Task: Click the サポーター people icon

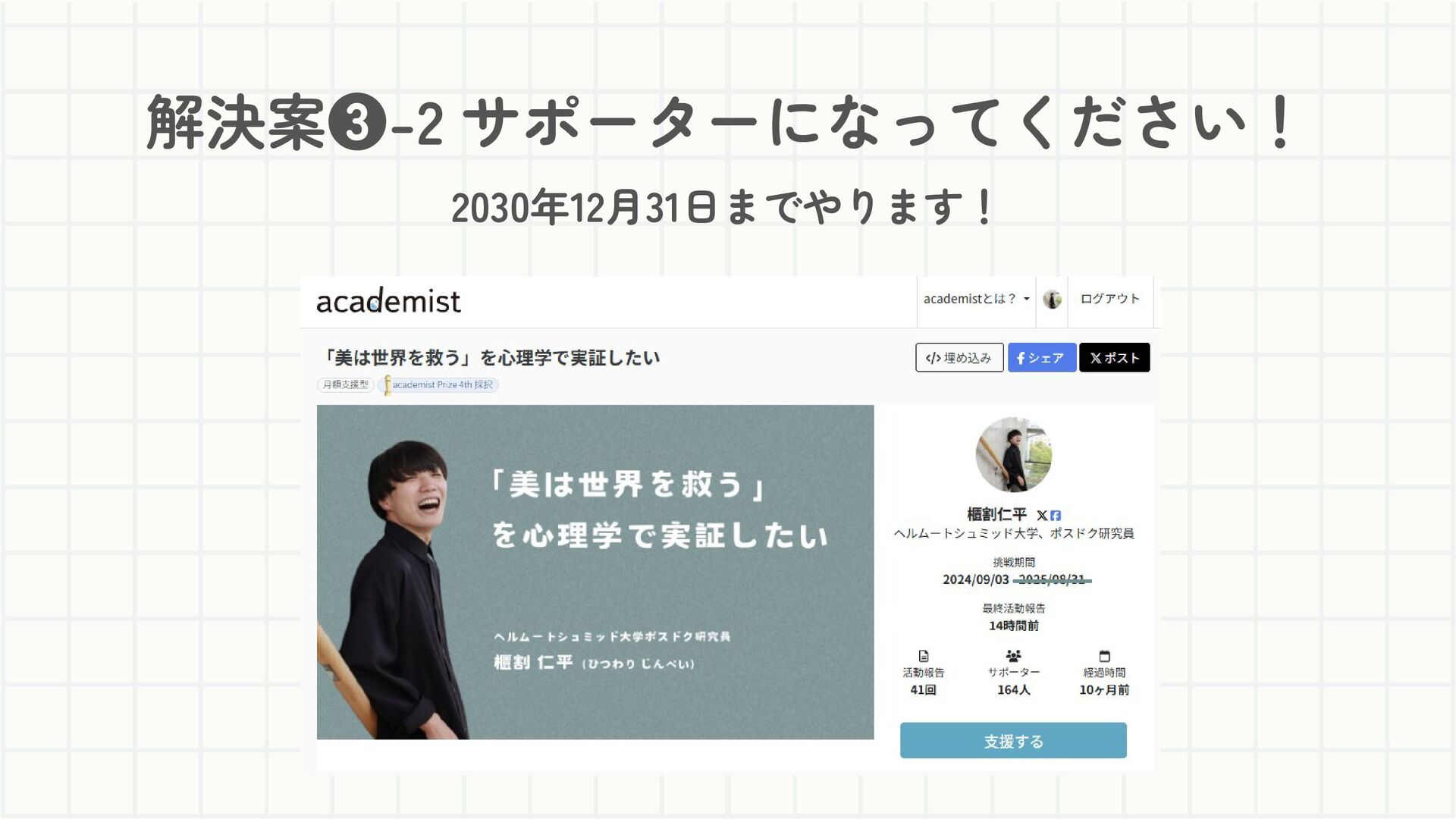Action: 1013,656
